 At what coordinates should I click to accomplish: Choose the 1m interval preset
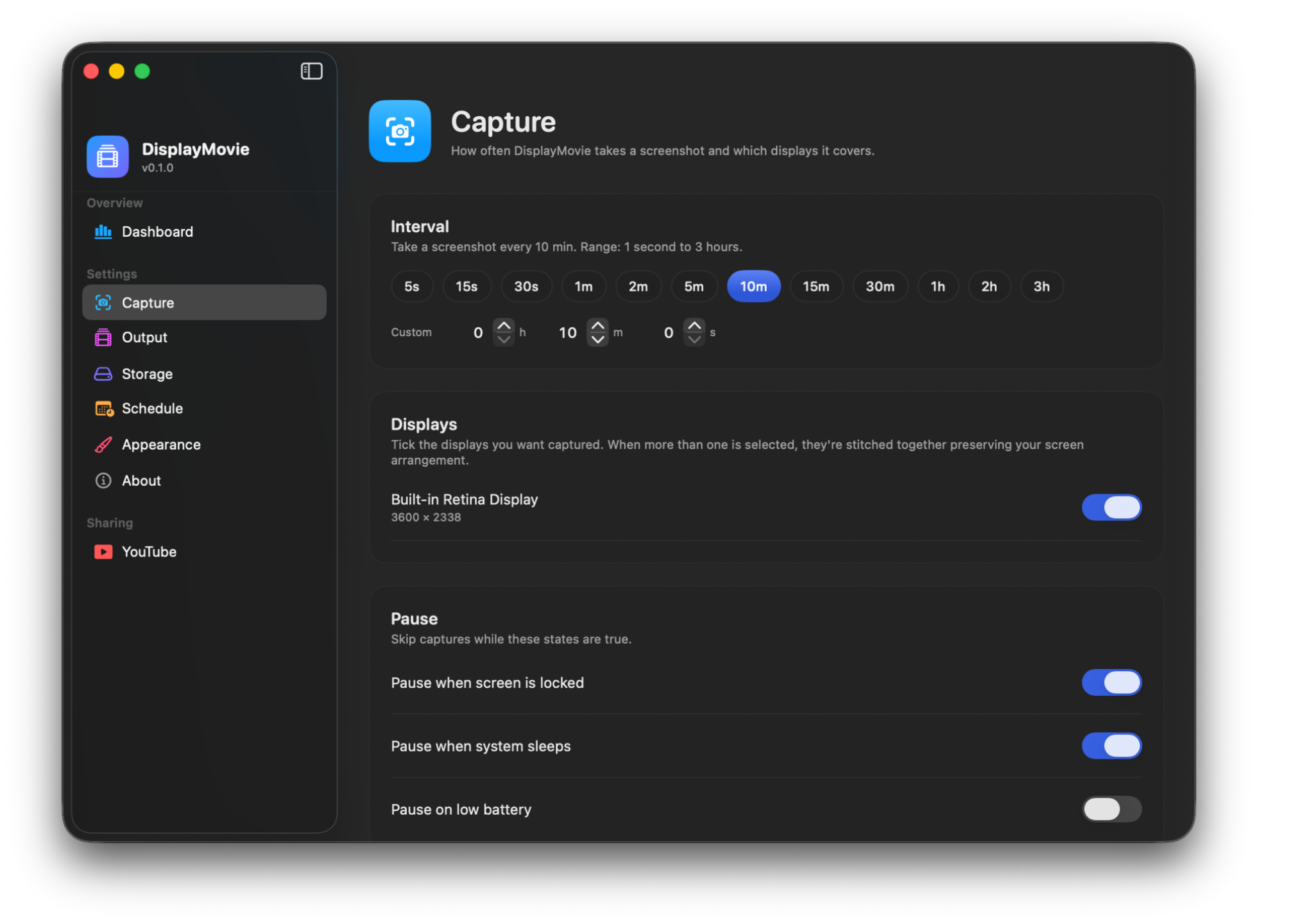583,286
